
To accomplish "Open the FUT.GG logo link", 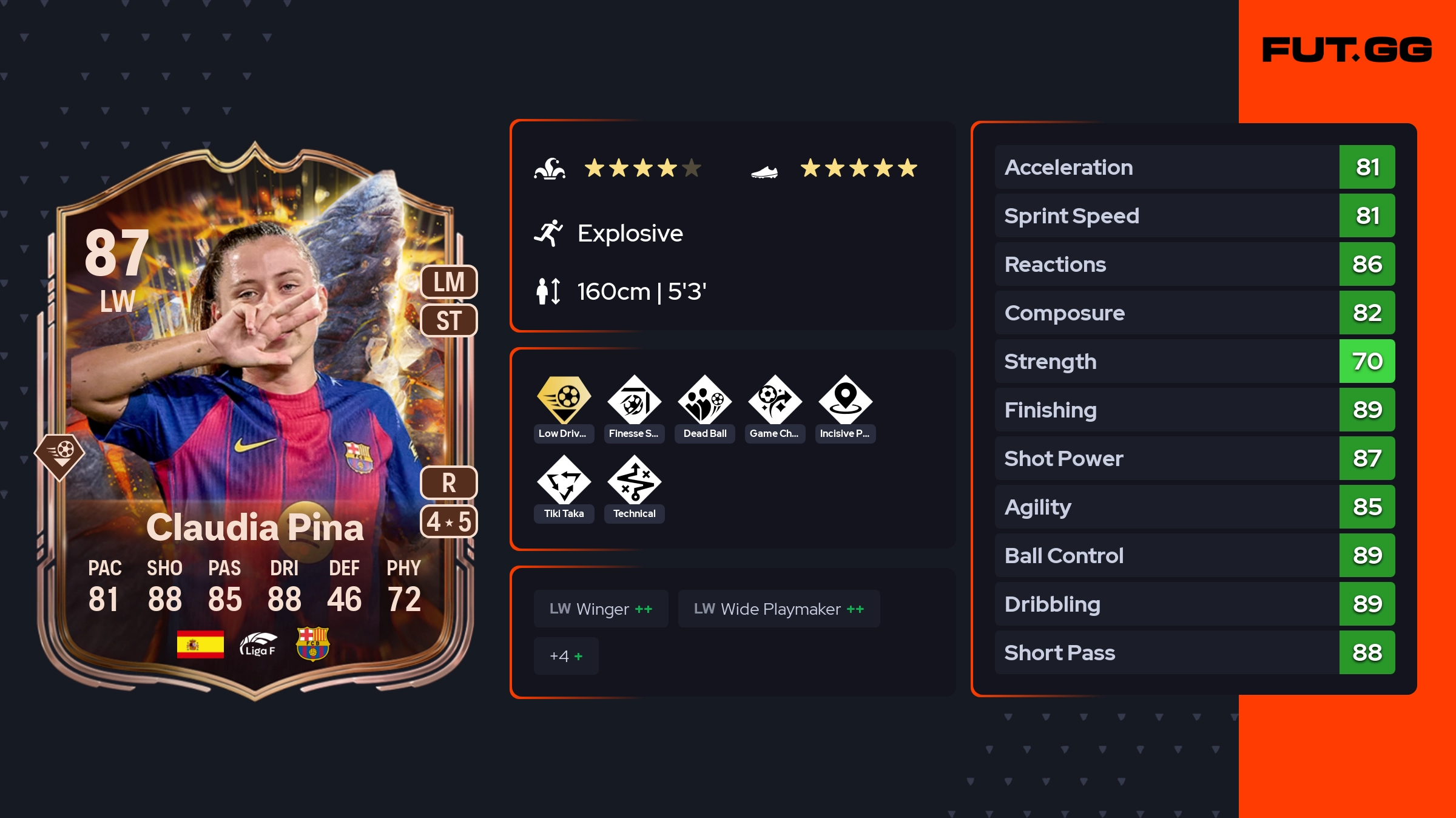I will tap(1347, 50).
